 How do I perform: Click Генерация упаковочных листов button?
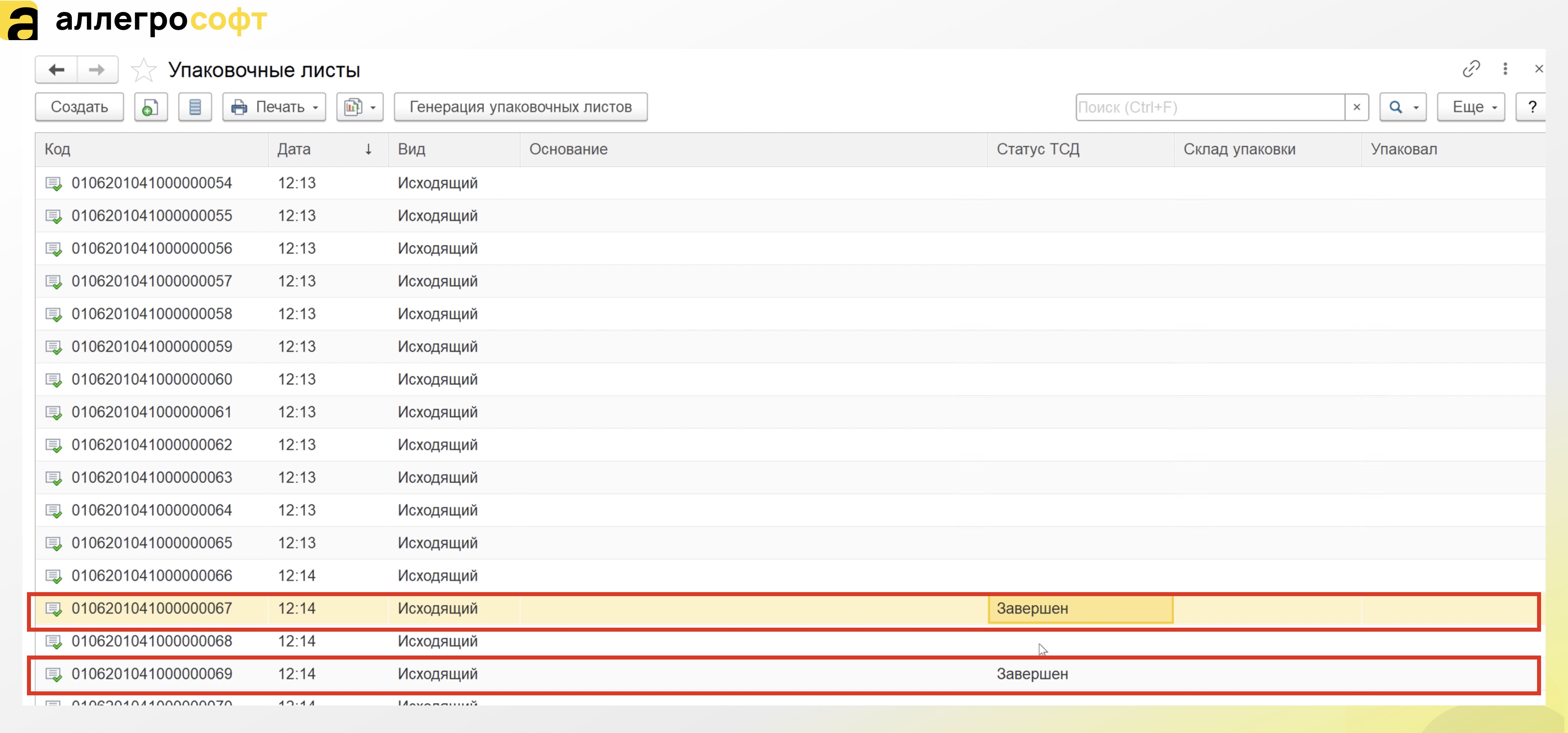coord(520,107)
